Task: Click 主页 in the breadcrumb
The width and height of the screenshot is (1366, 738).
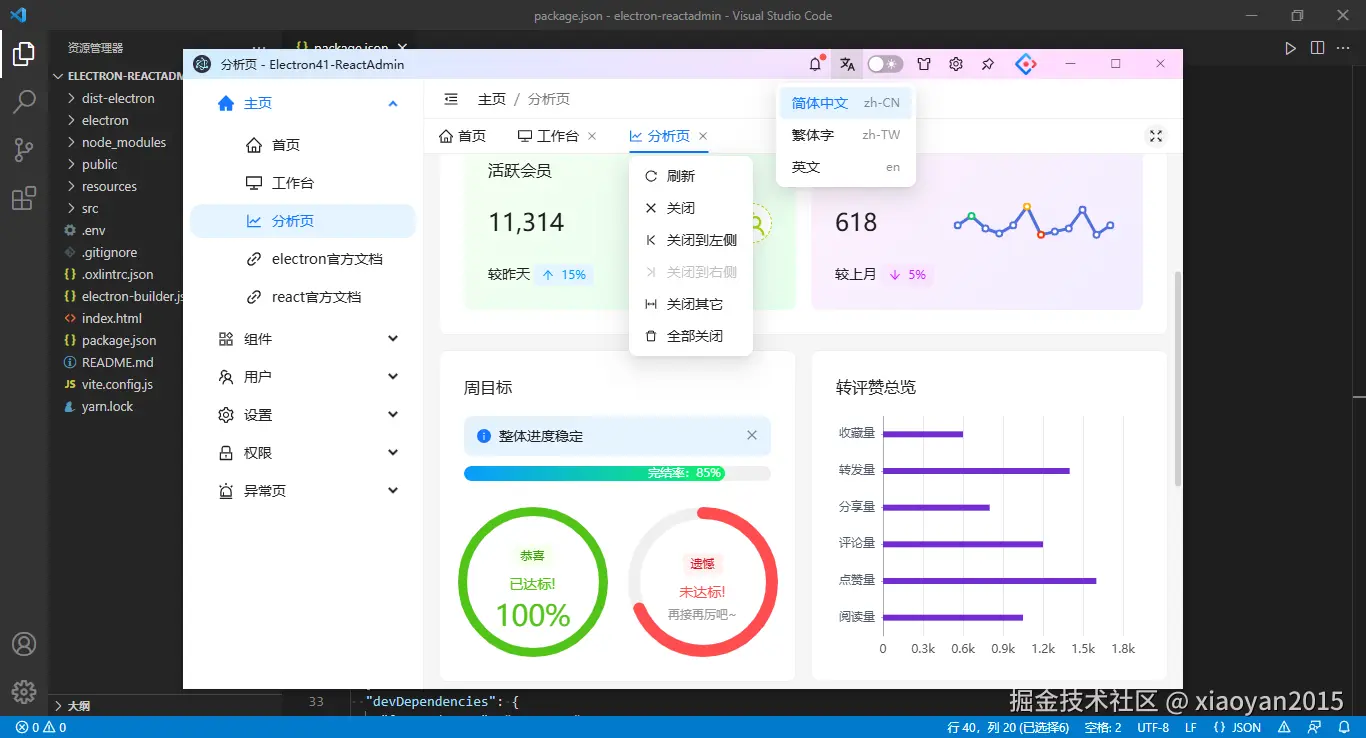Action: (x=492, y=99)
